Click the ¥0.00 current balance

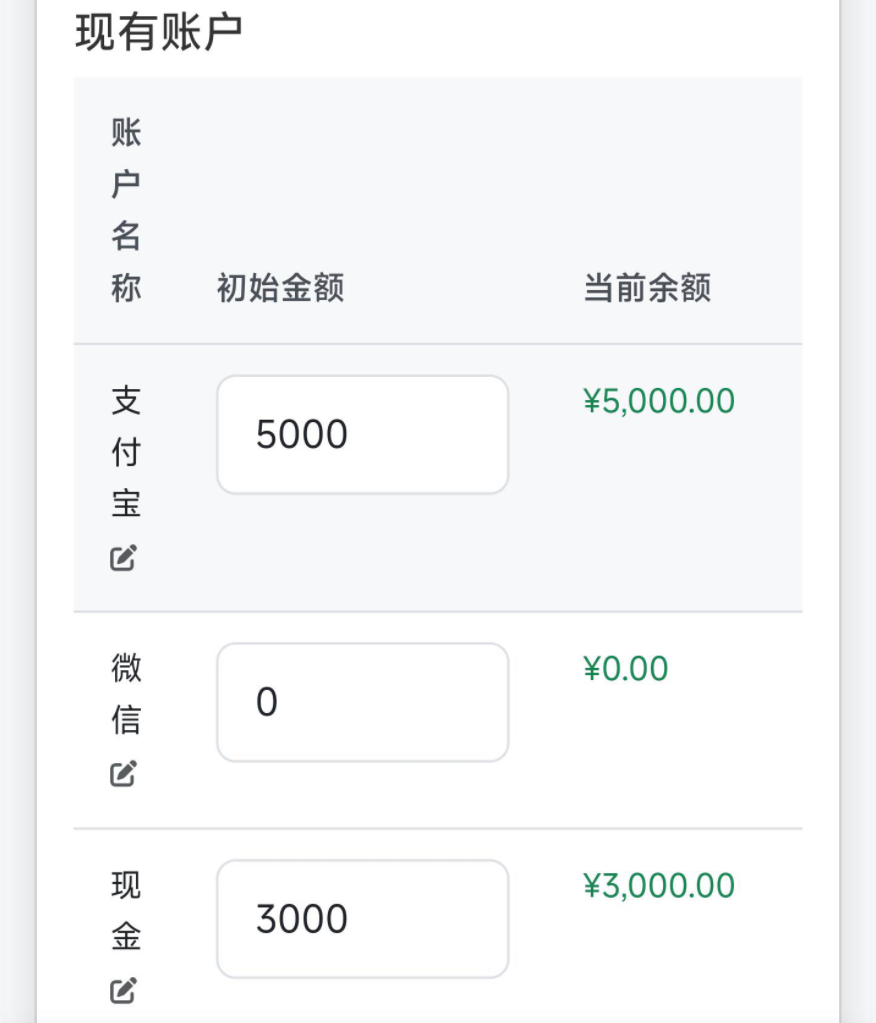(626, 668)
